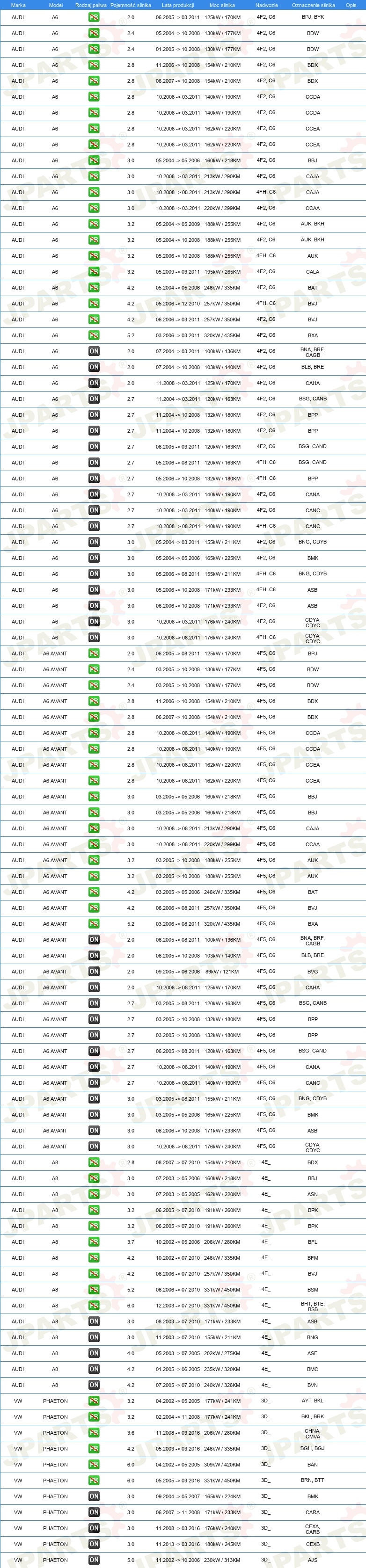
Task: Select engine code 'BRN, BTT' cell
Action: (312, 1481)
